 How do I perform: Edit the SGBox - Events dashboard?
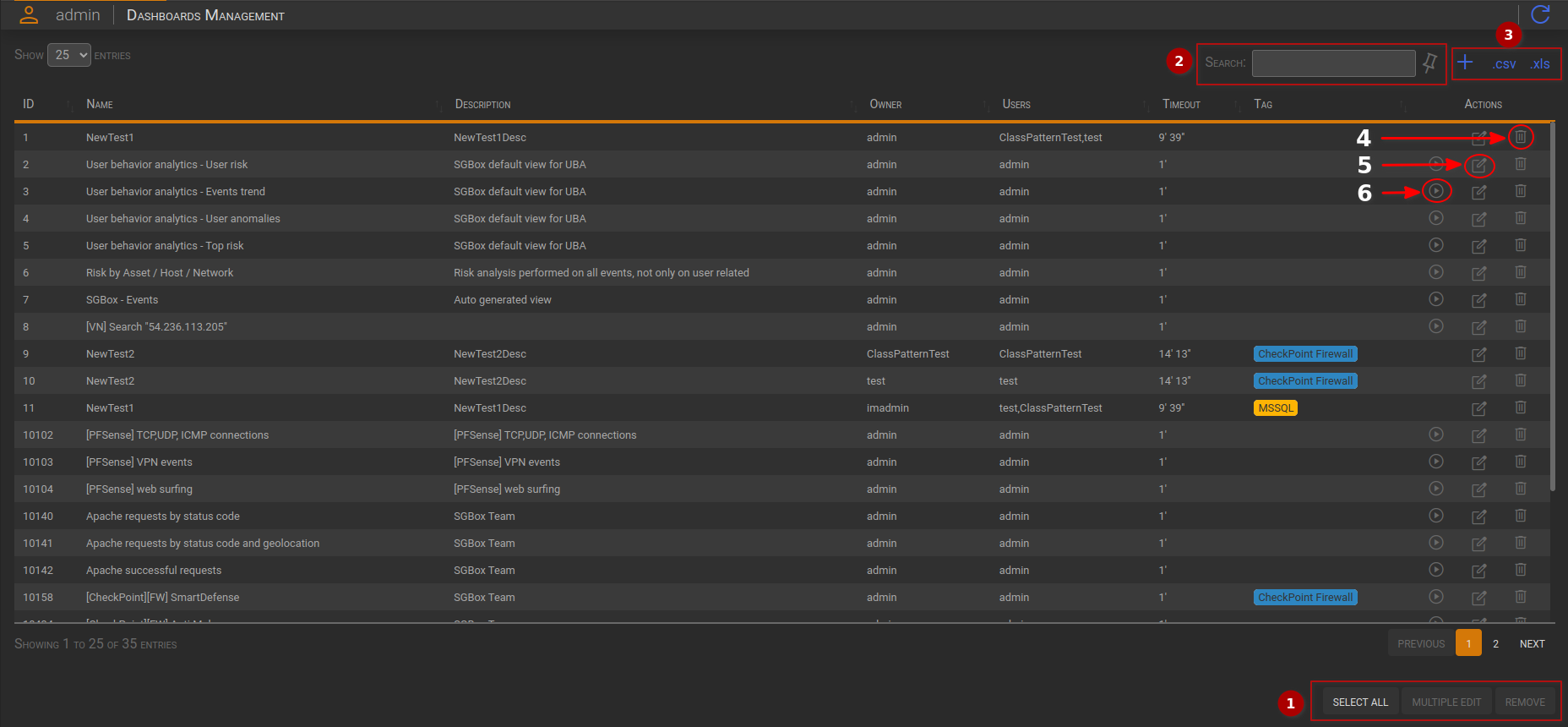[1478, 300]
